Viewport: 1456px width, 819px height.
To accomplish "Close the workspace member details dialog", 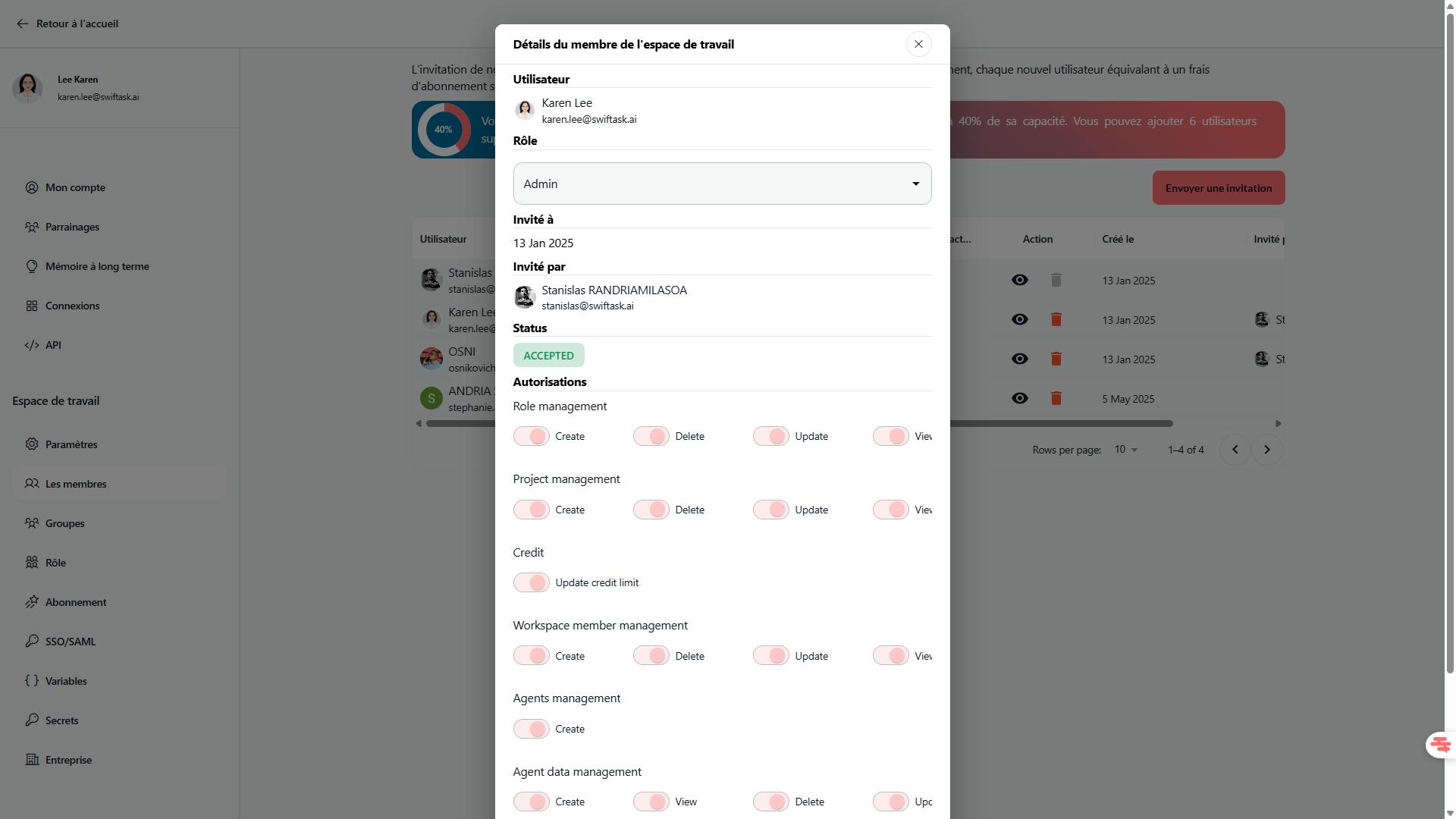I will pyautogui.click(x=918, y=44).
